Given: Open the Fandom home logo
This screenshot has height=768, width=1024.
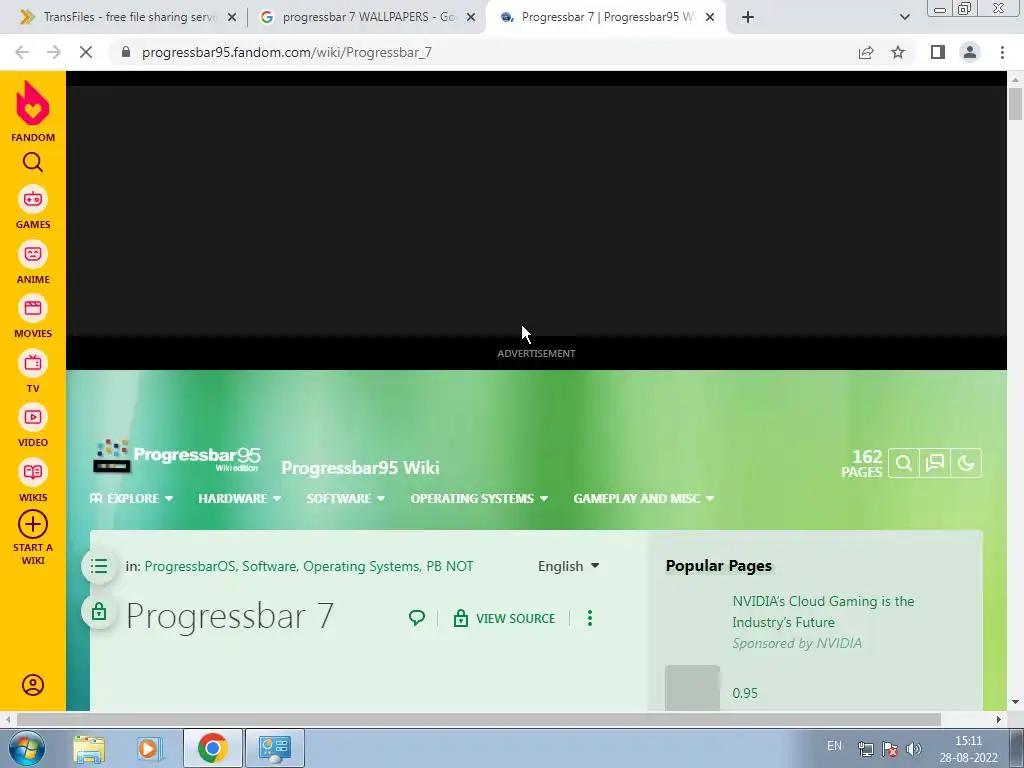Looking at the screenshot, I should pos(33,110).
